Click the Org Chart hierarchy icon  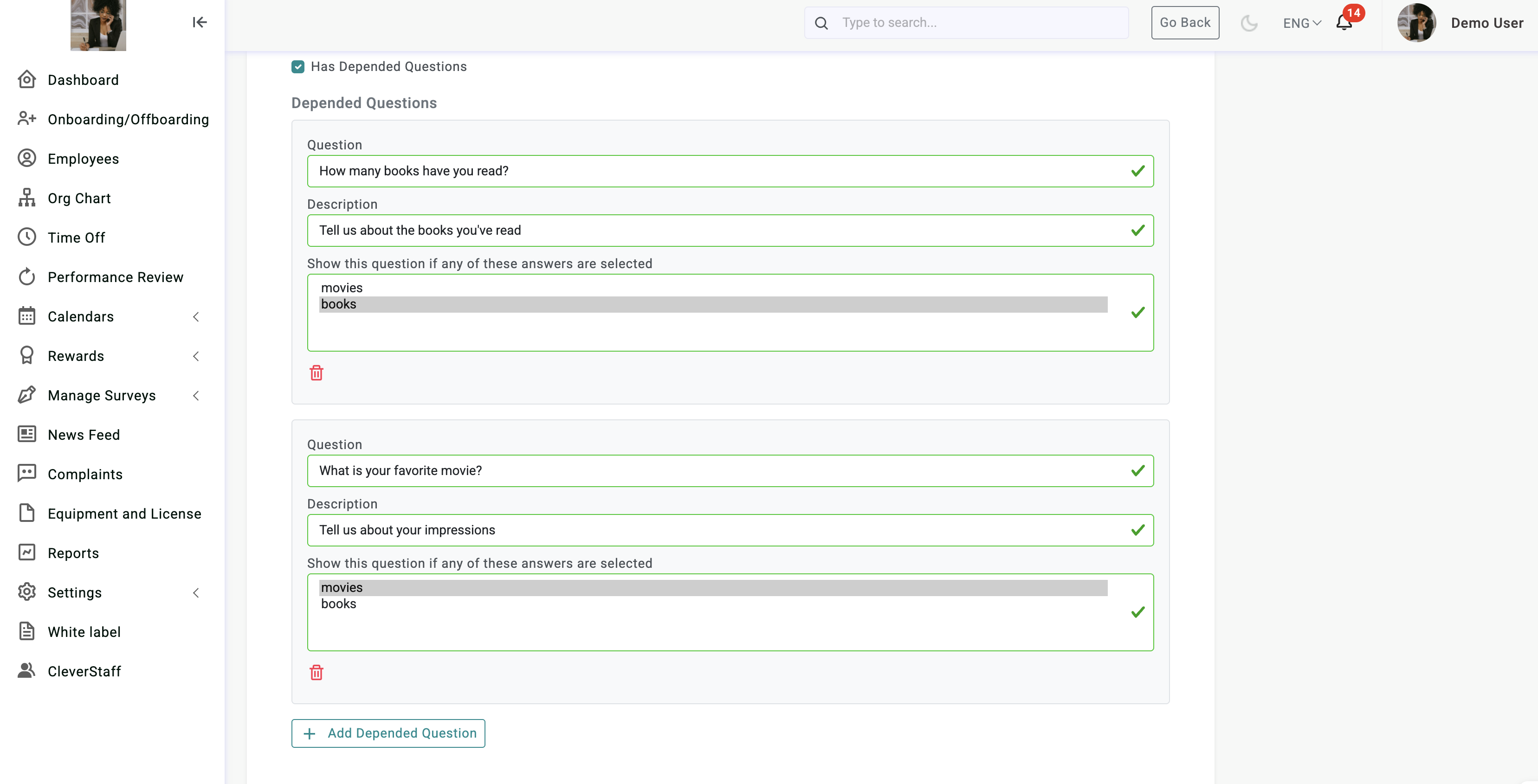(x=27, y=198)
